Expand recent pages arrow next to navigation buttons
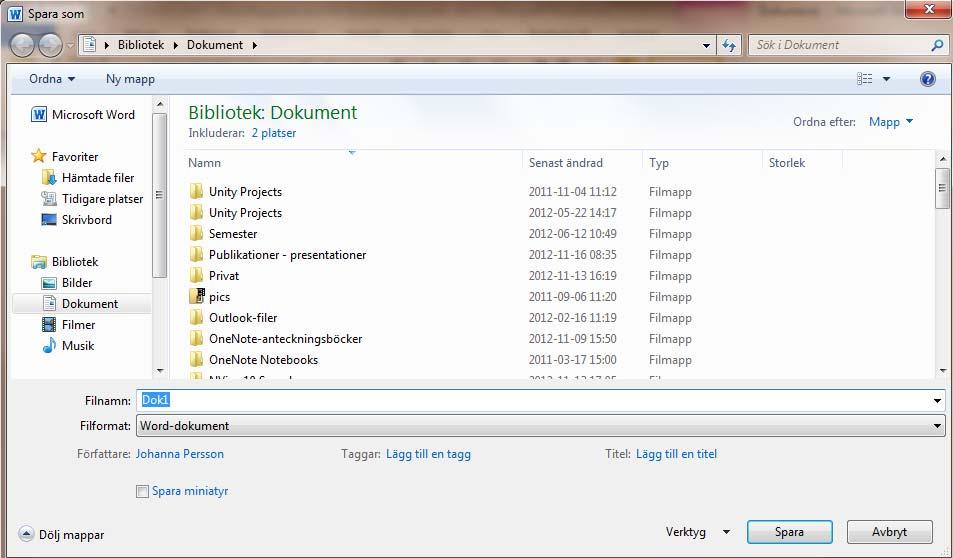 pos(71,46)
